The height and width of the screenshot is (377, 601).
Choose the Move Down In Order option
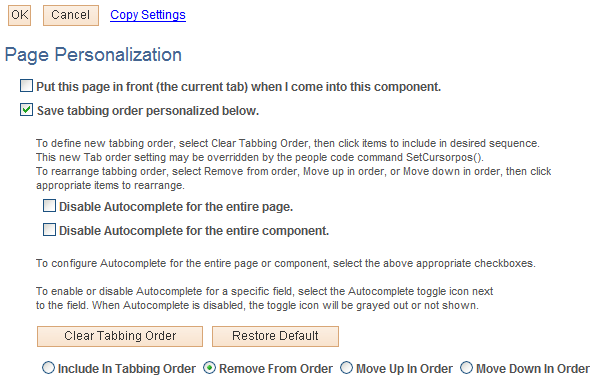[466, 368]
